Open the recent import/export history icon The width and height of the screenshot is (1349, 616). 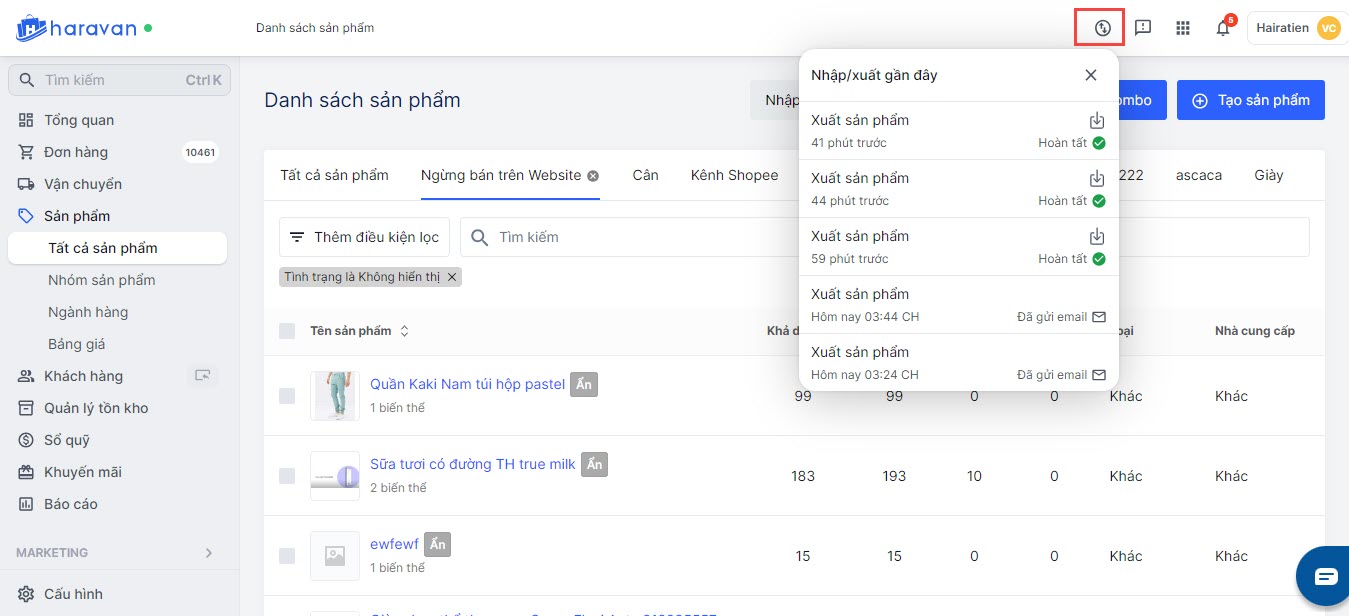click(x=1102, y=28)
